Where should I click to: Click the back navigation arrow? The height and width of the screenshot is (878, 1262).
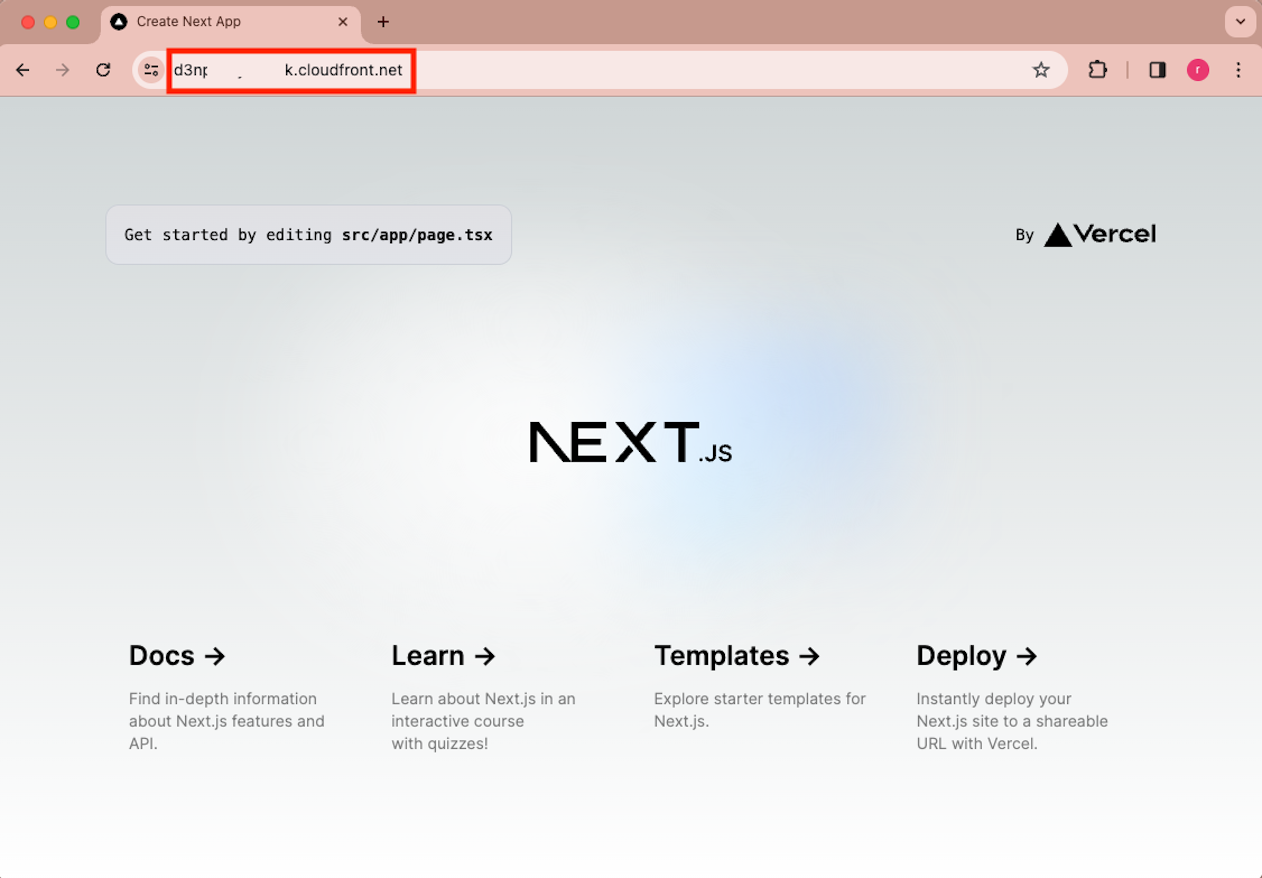[22, 70]
